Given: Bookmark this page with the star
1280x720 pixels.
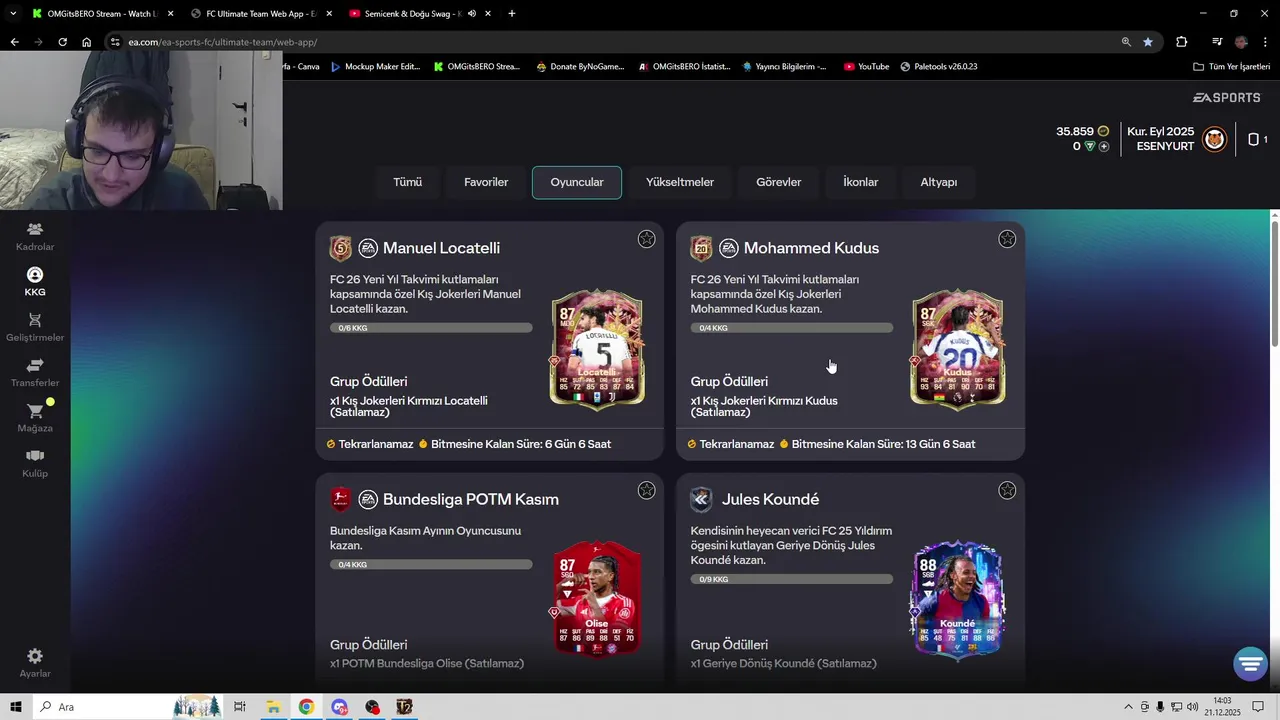Looking at the screenshot, I should (1148, 42).
